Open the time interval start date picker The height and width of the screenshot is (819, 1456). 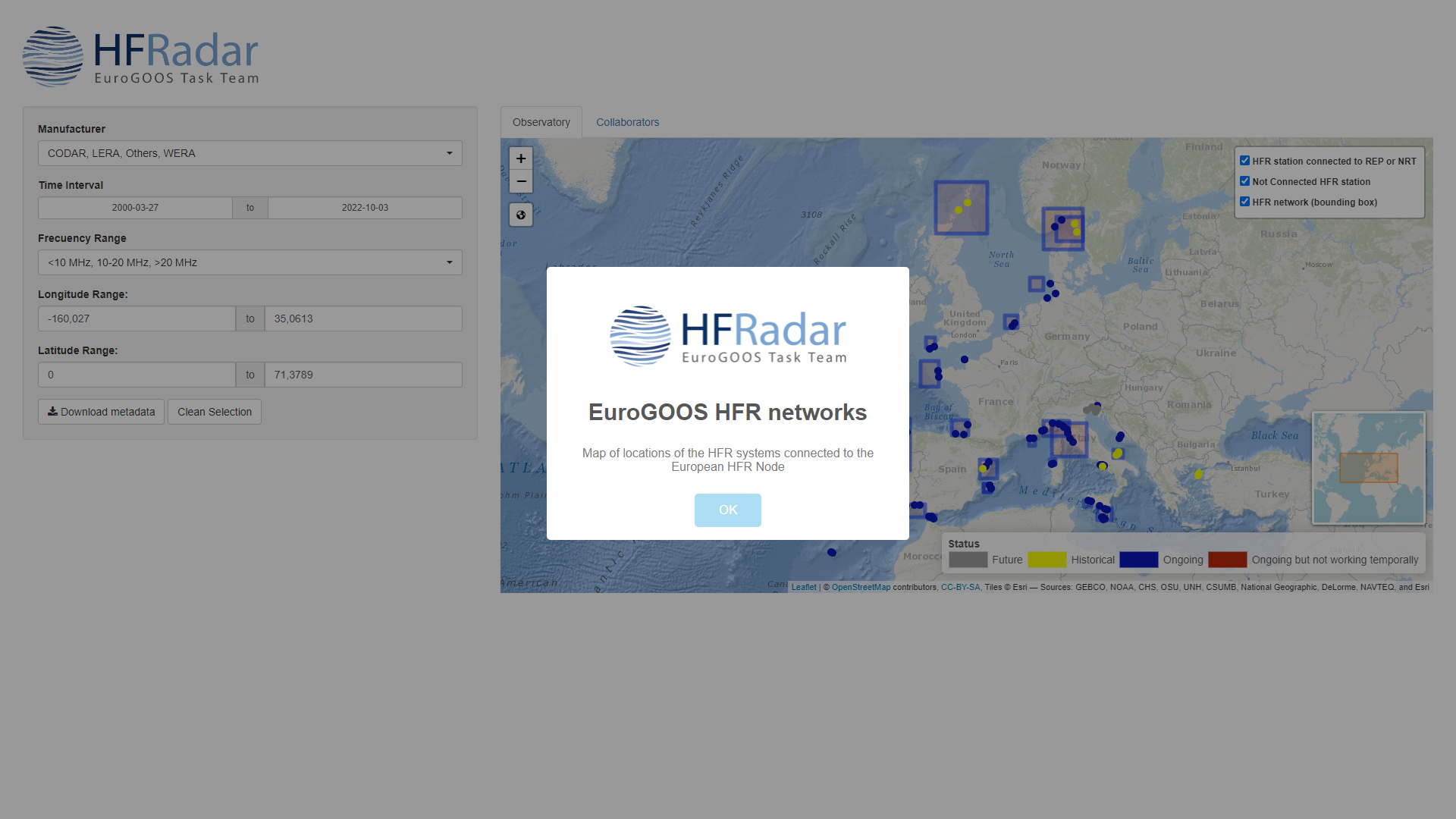point(135,208)
